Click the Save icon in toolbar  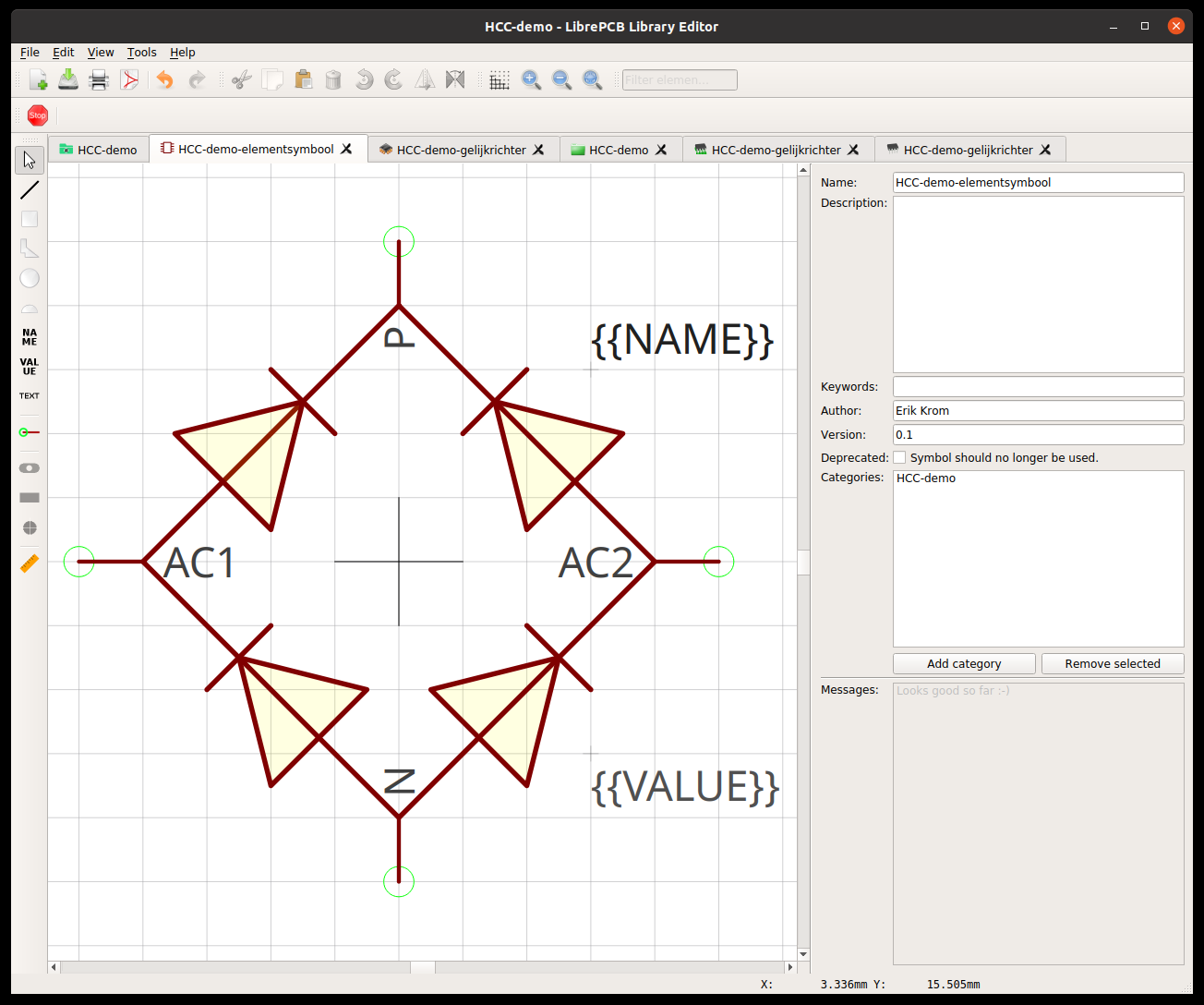click(68, 80)
